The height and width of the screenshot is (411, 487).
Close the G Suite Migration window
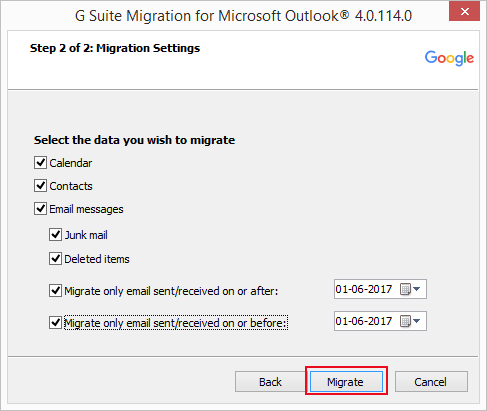coord(464,12)
